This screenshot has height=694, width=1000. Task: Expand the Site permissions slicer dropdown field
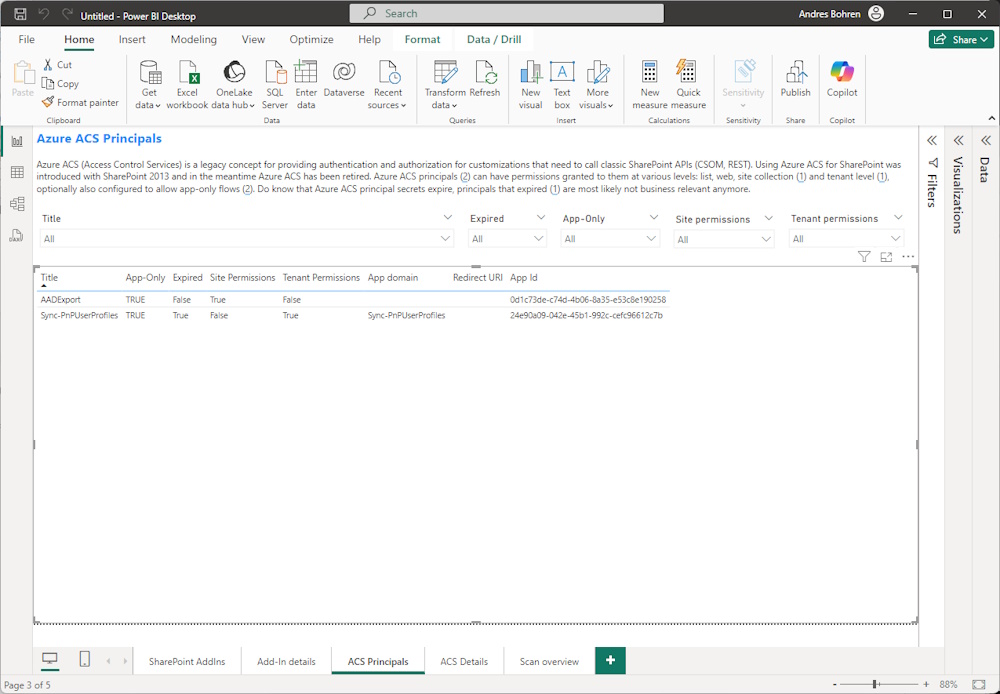click(724, 239)
